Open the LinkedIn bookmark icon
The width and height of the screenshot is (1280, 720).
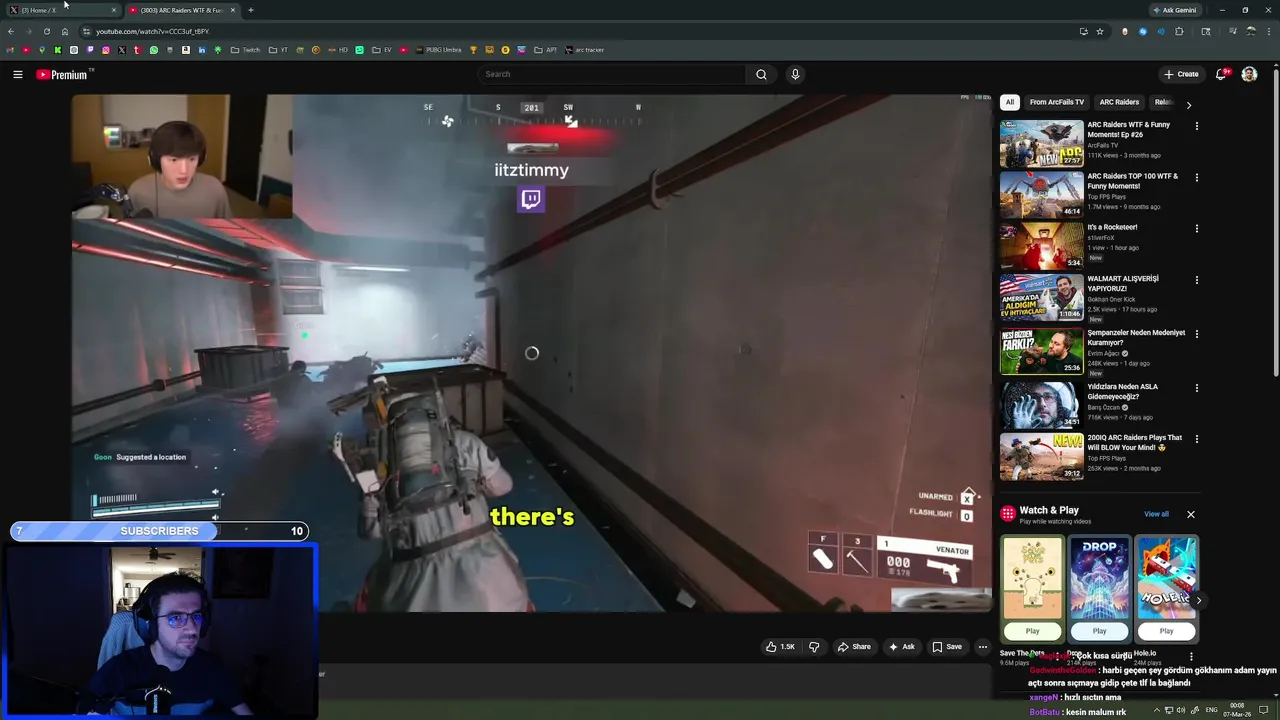[x=201, y=50]
